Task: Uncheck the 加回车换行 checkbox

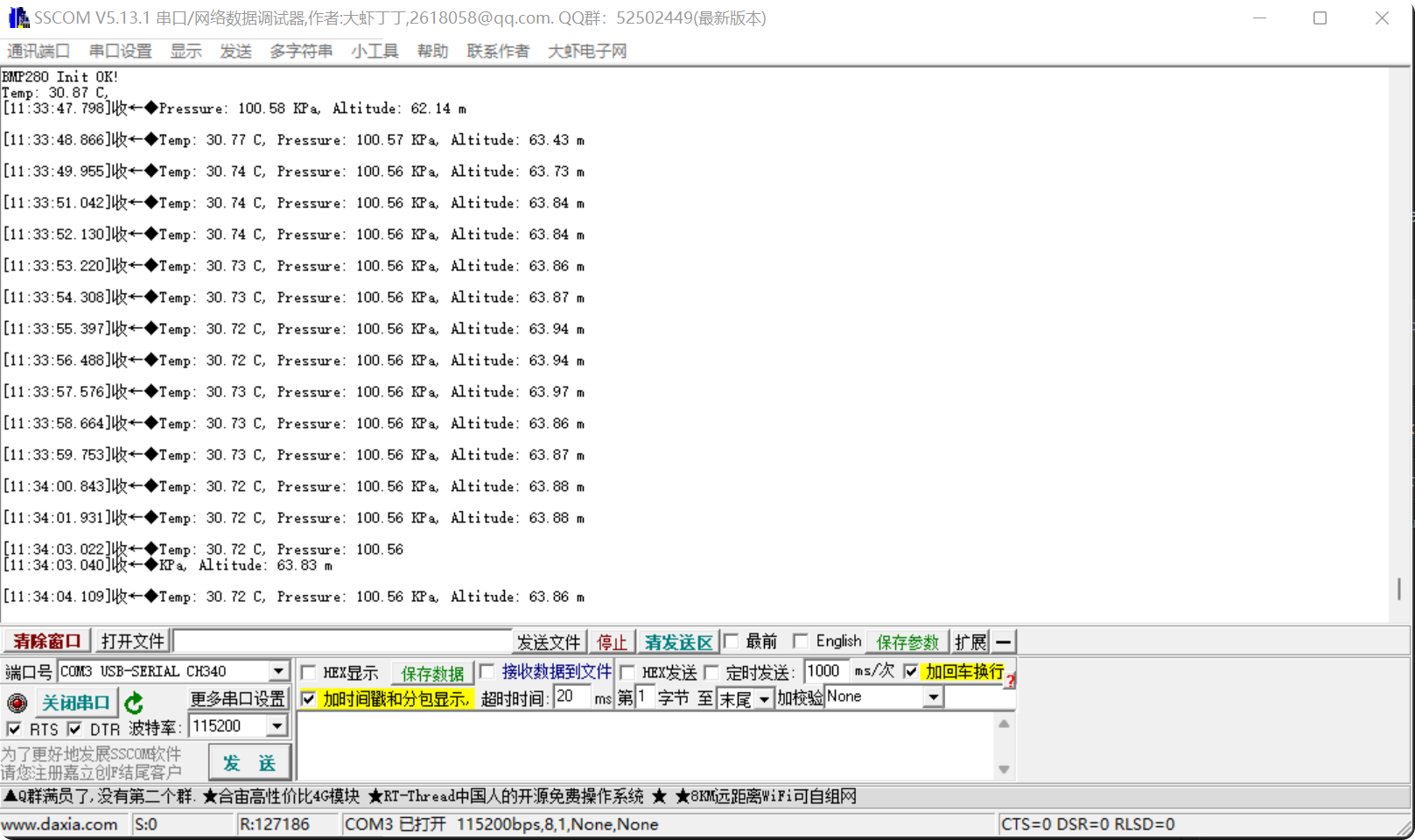Action: coord(911,671)
